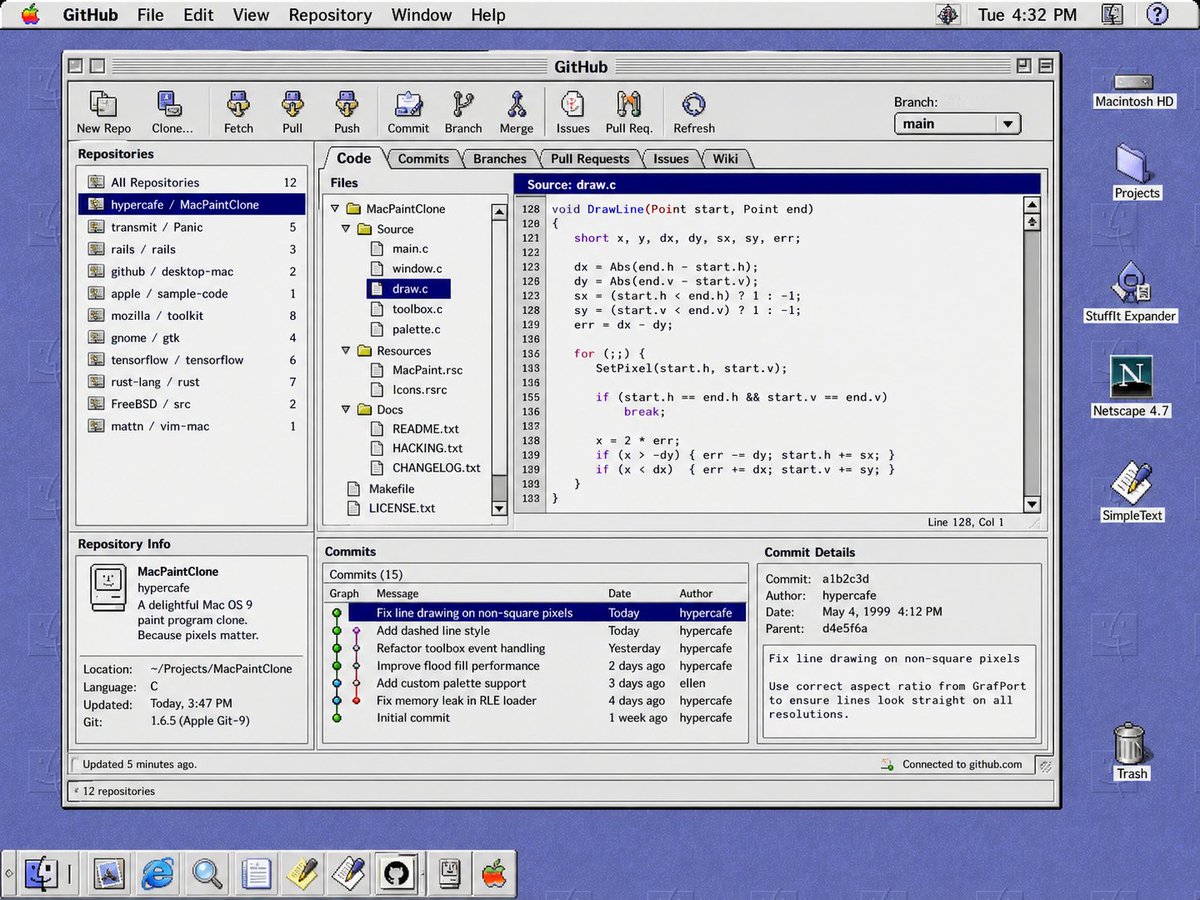Click the Files tree scroll up arrow
This screenshot has width=1200, height=900.
pyautogui.click(x=500, y=211)
